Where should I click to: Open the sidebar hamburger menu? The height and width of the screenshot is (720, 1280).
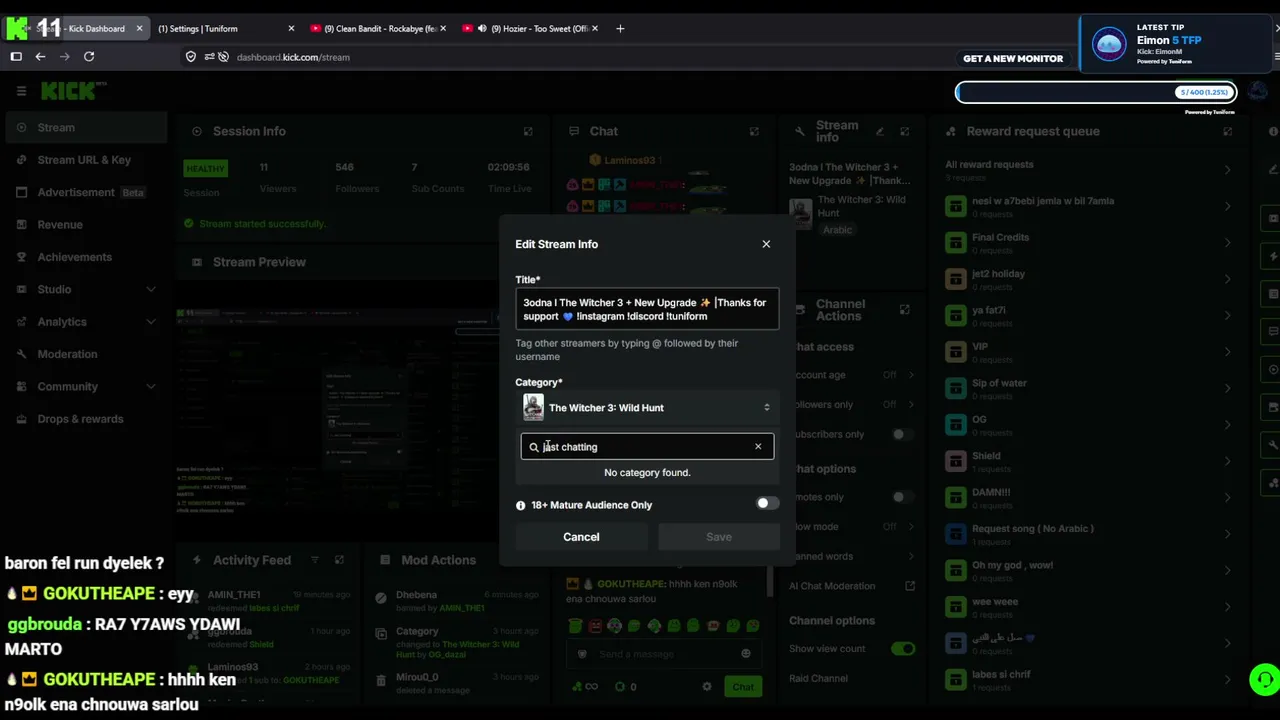pos(21,91)
